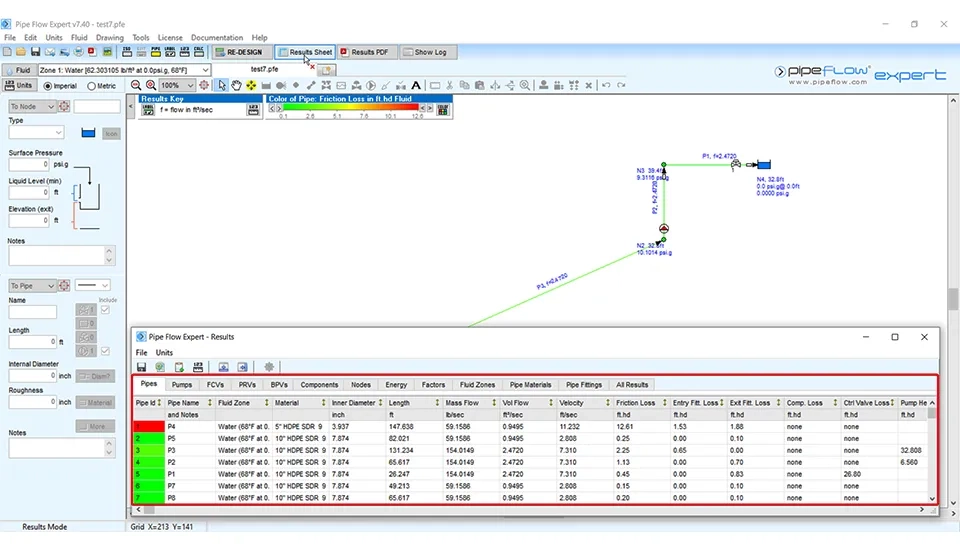Open the Results PDF button
This screenshot has width=960, height=548.
[364, 52]
